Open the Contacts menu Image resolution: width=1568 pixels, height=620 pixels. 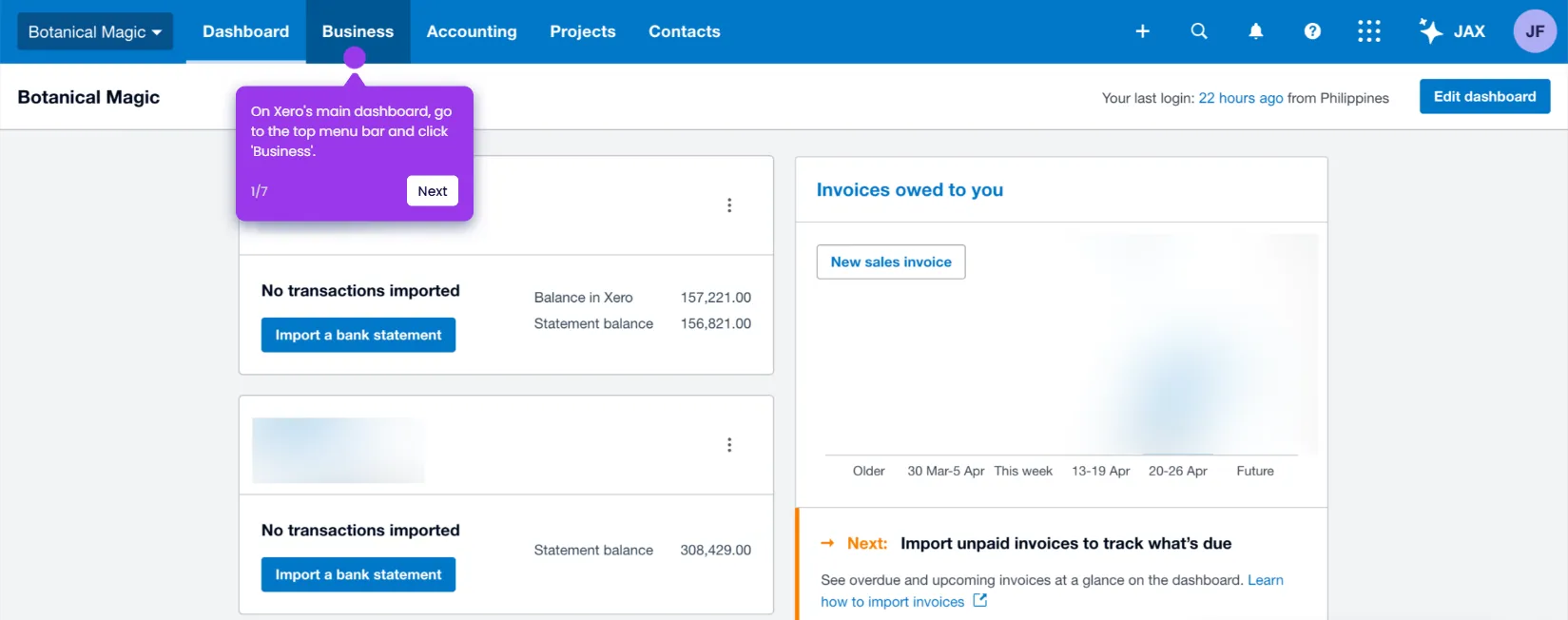point(685,31)
